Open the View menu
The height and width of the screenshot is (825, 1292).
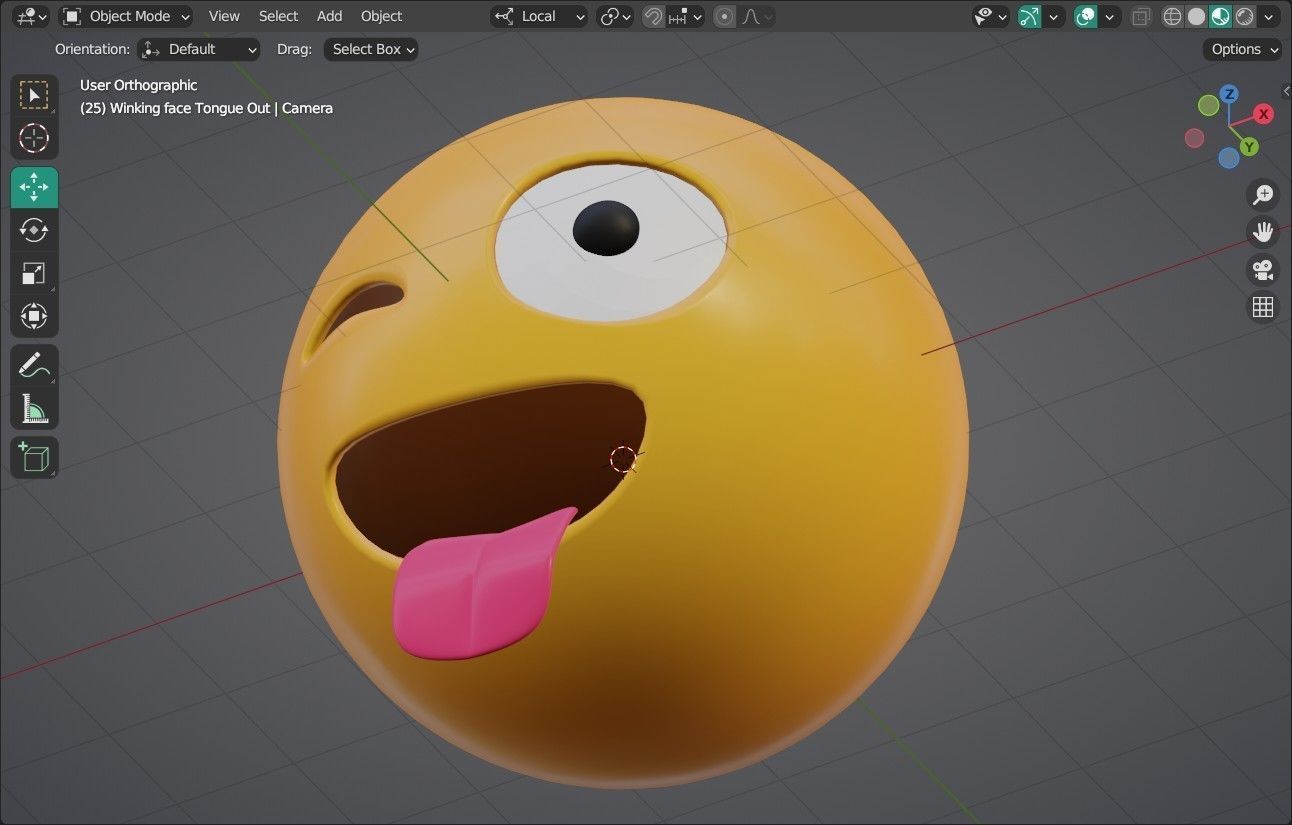224,16
